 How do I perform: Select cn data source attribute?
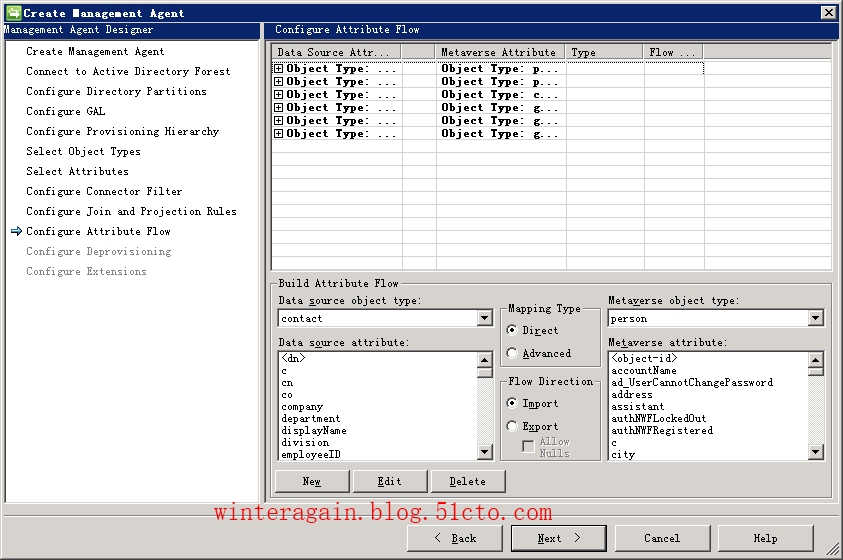click(287, 383)
